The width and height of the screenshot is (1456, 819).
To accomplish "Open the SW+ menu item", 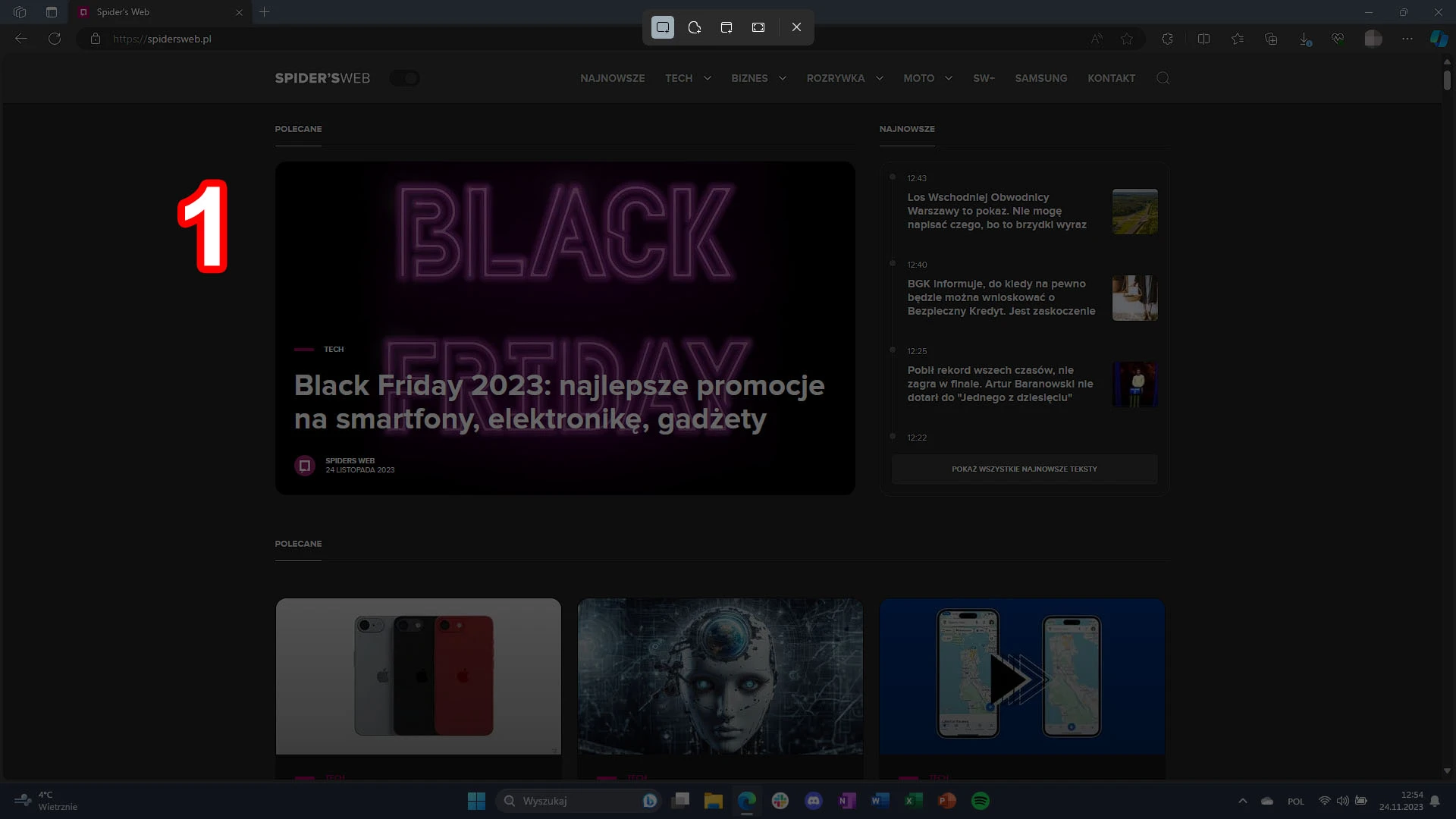I will click(984, 78).
